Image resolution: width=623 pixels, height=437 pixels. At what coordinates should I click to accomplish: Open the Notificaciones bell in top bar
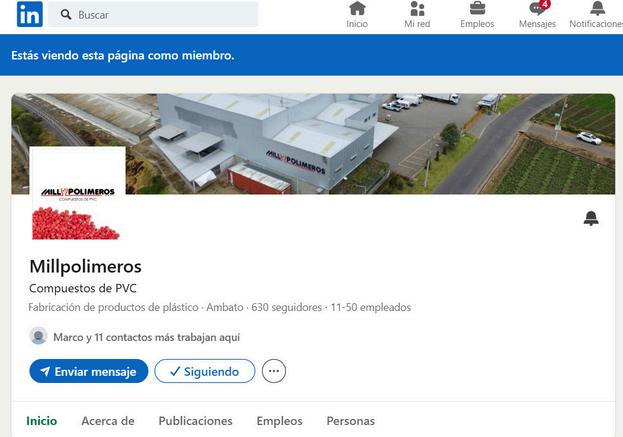click(x=597, y=15)
